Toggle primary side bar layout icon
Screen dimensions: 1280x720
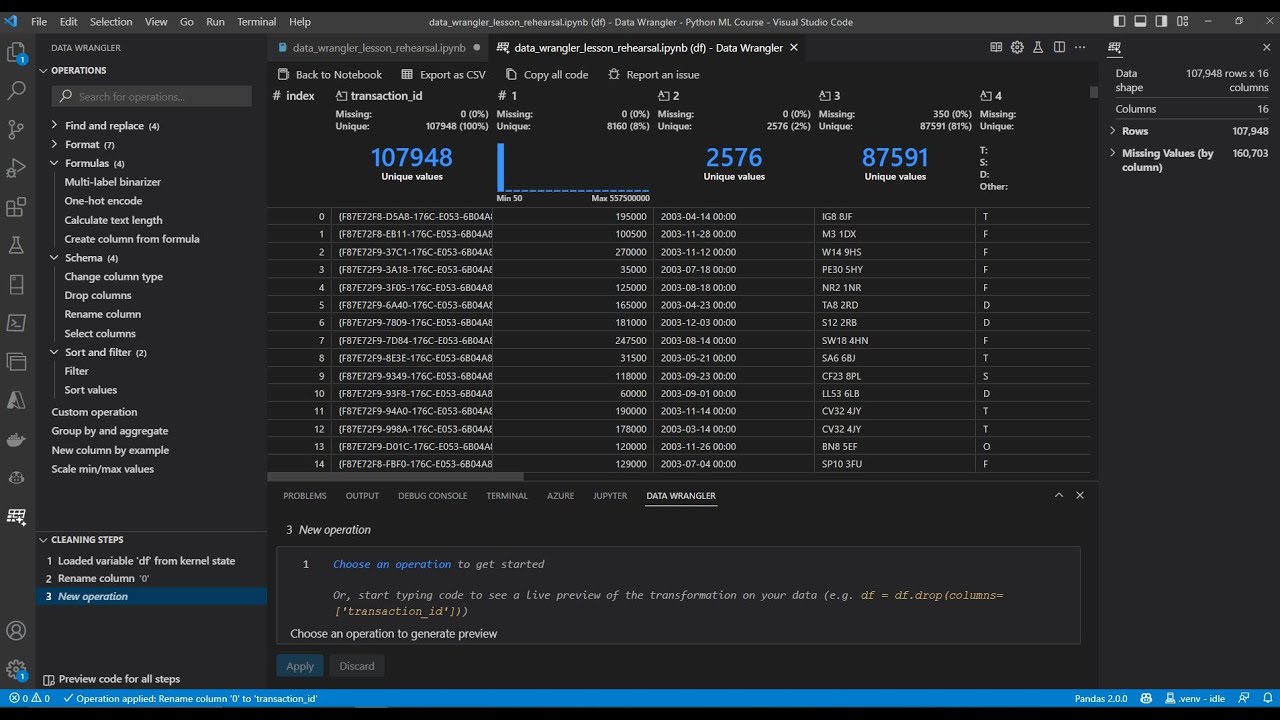(x=1119, y=21)
